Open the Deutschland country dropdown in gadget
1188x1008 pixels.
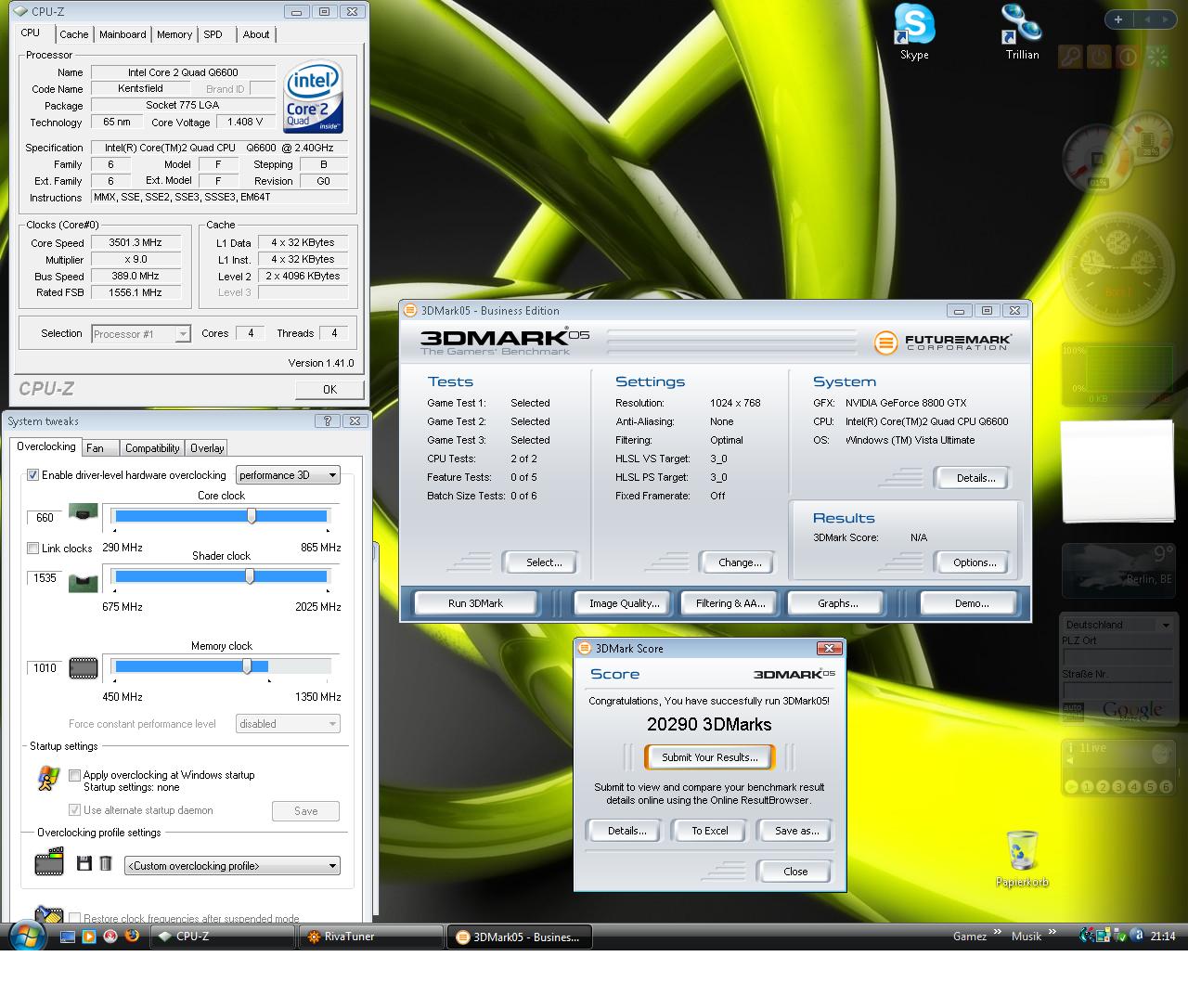click(x=1117, y=625)
